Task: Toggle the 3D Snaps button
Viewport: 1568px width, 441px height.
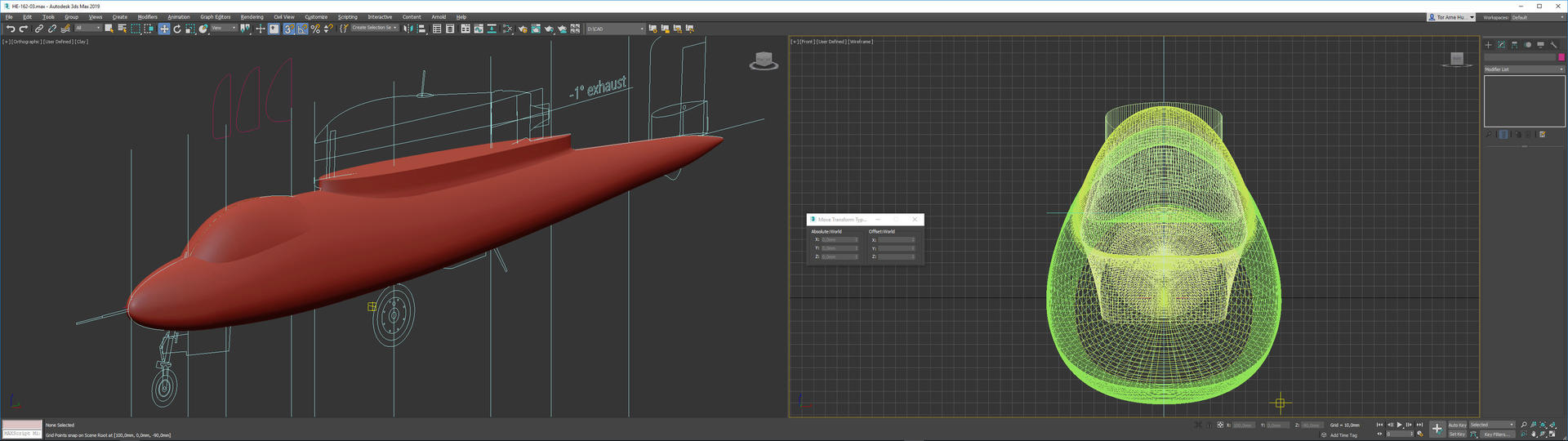Action: tap(289, 29)
